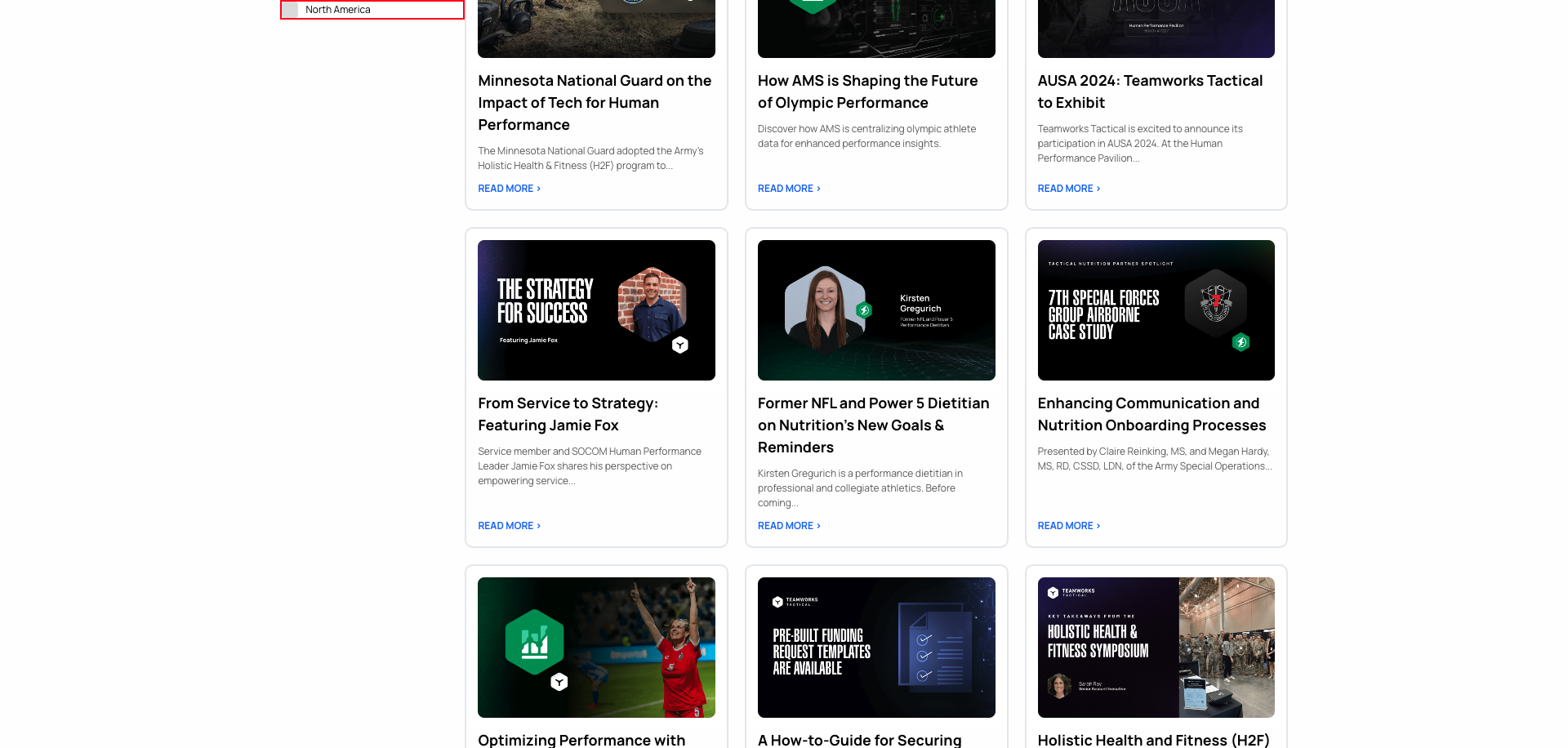Select the article title How AMS is Shaping Olympic Performance
The width and height of the screenshot is (1568, 748).
point(867,91)
